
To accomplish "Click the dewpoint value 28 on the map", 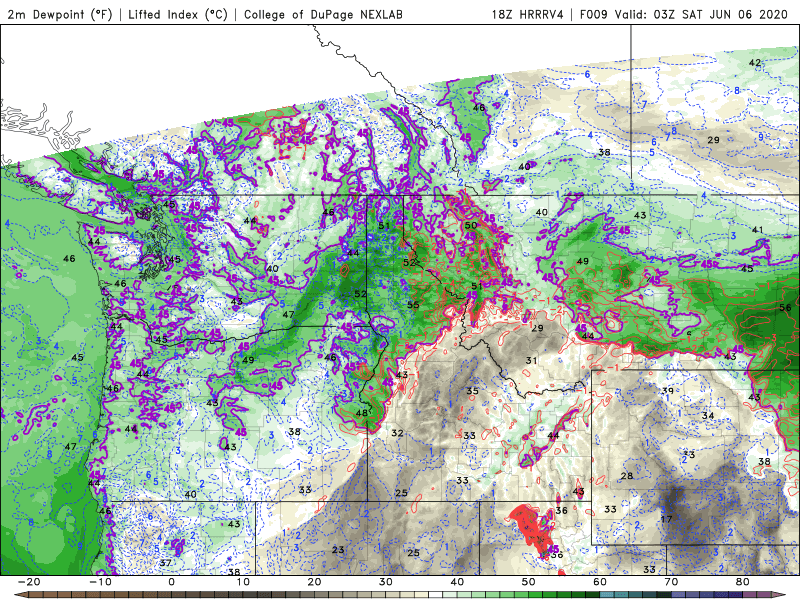I will 627,476.
